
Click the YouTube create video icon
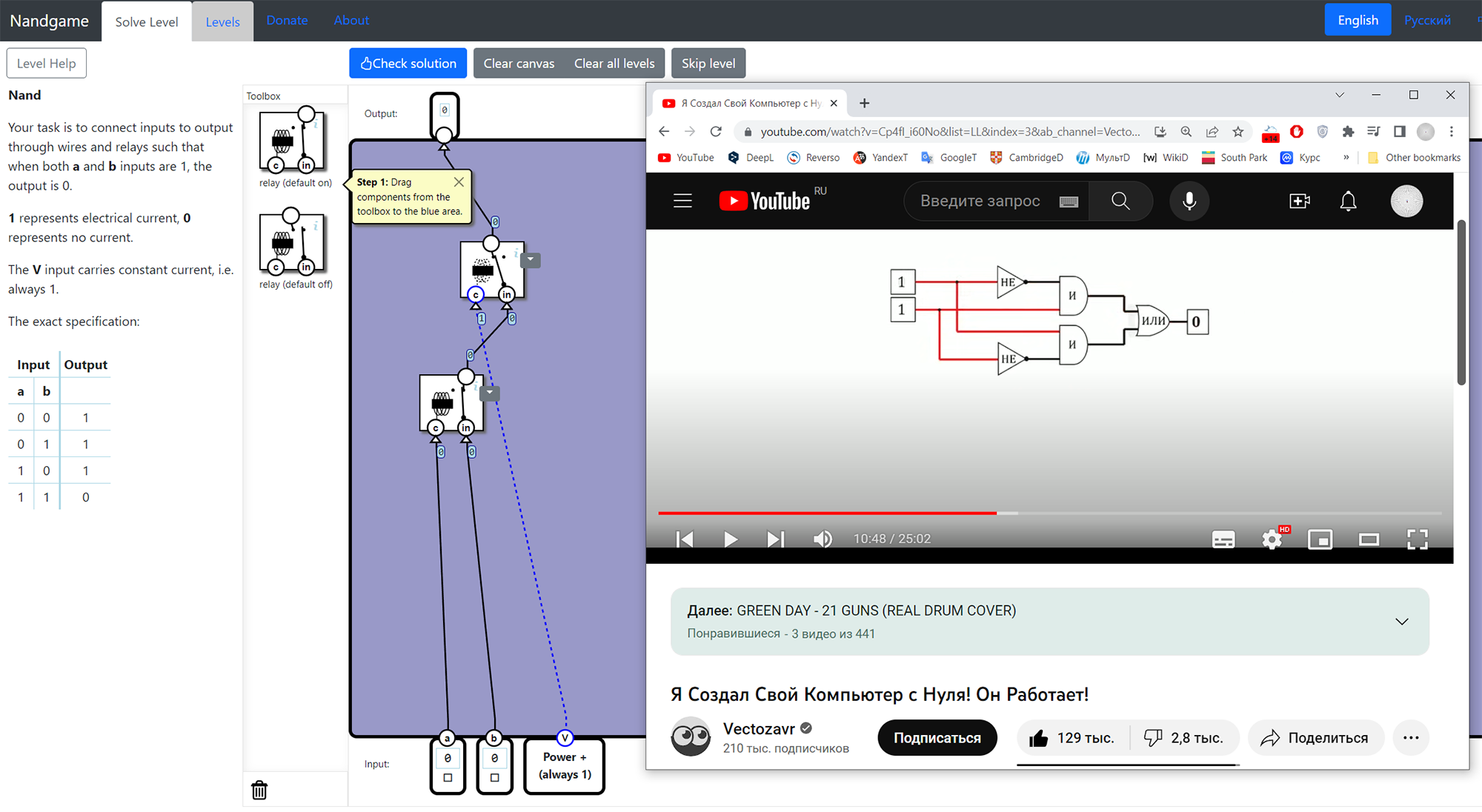point(1300,201)
